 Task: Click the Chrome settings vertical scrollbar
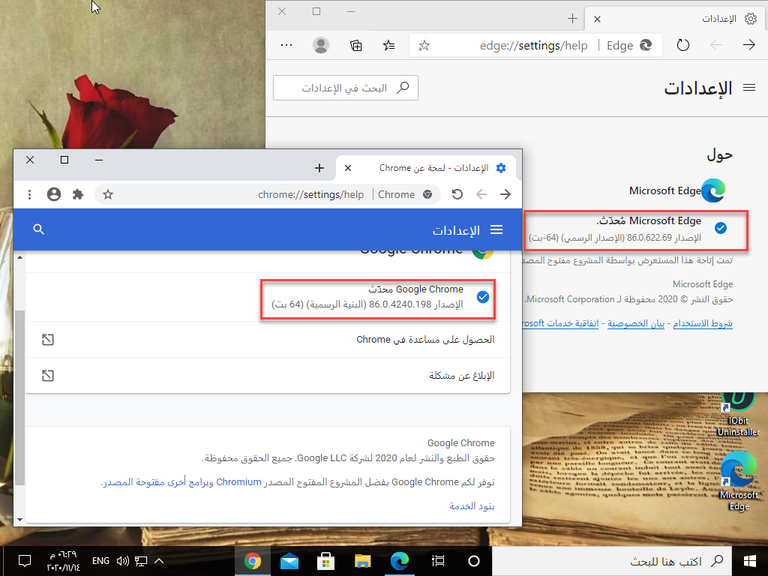pyautogui.click(x=20, y=397)
